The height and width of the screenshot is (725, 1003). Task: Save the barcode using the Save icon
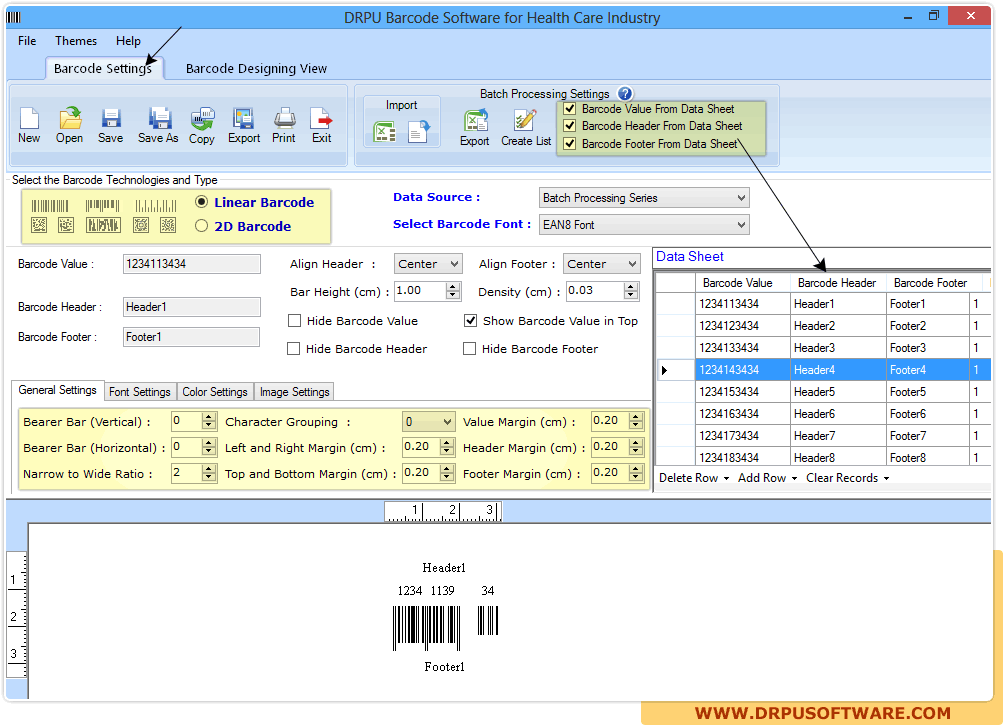[x=111, y=119]
